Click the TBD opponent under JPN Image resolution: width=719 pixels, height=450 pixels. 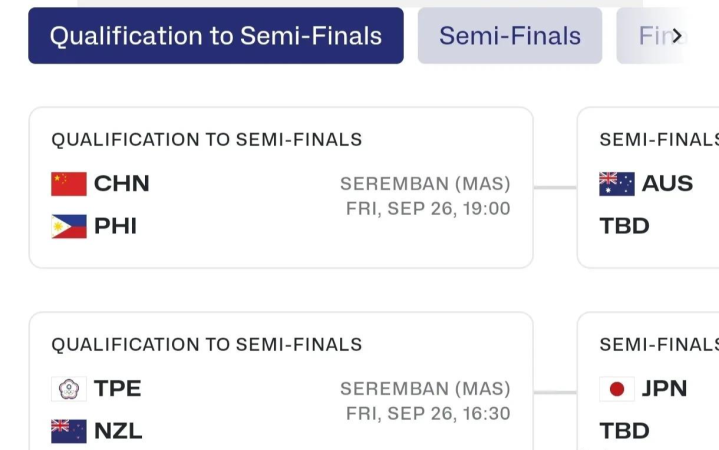(625, 431)
